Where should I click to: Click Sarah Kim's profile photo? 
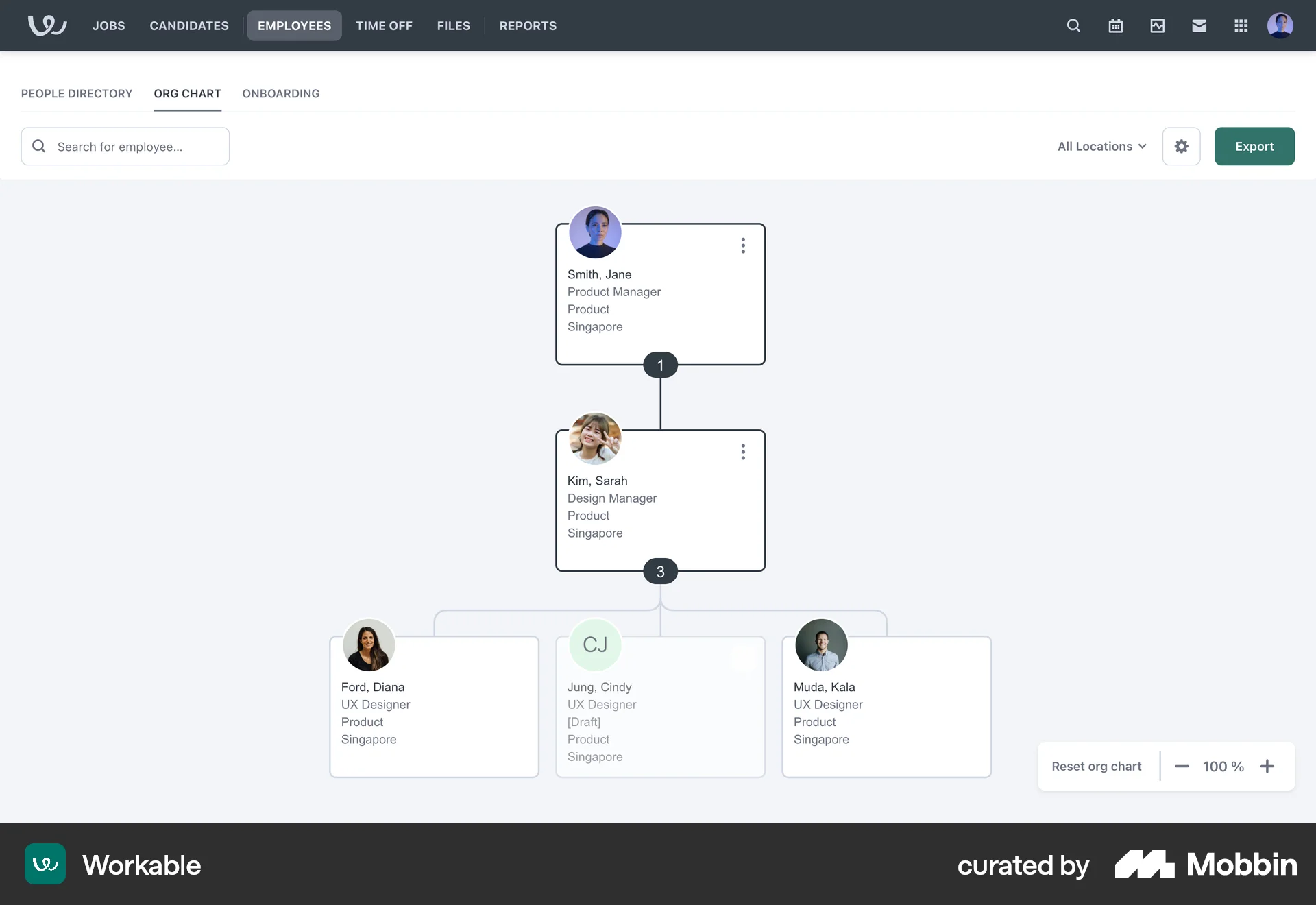click(595, 439)
